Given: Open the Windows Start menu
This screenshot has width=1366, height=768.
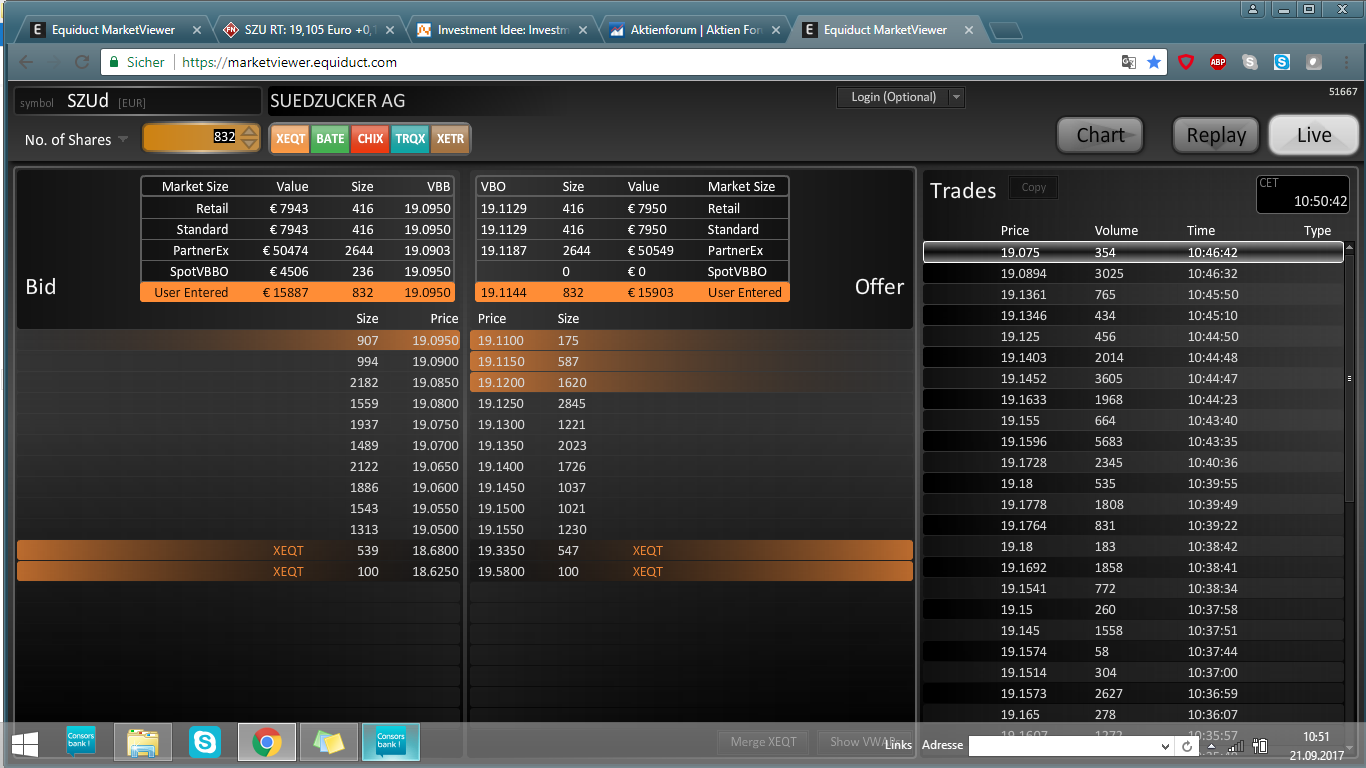Looking at the screenshot, I should [25, 743].
